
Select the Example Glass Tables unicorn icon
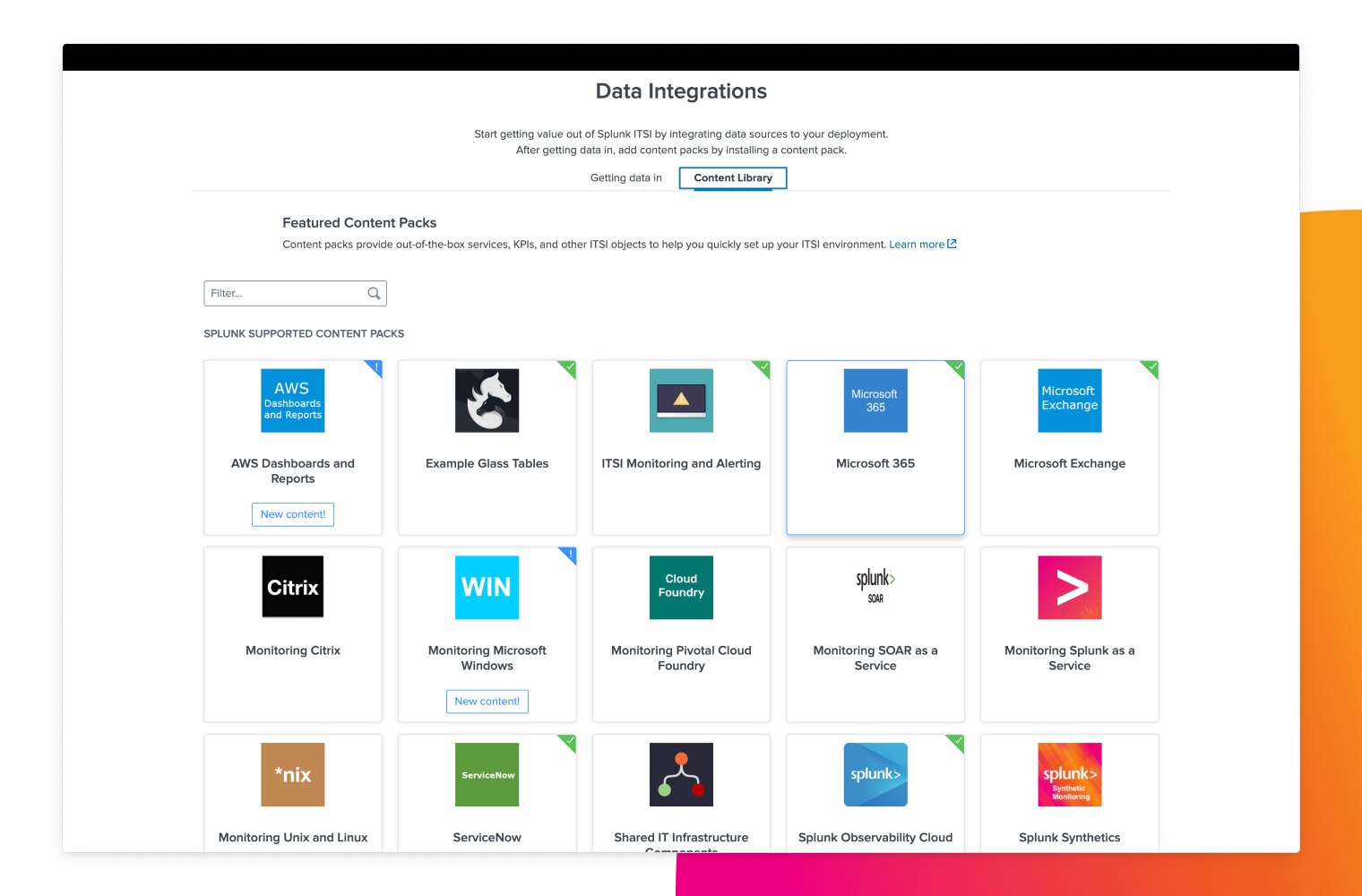[x=487, y=401]
